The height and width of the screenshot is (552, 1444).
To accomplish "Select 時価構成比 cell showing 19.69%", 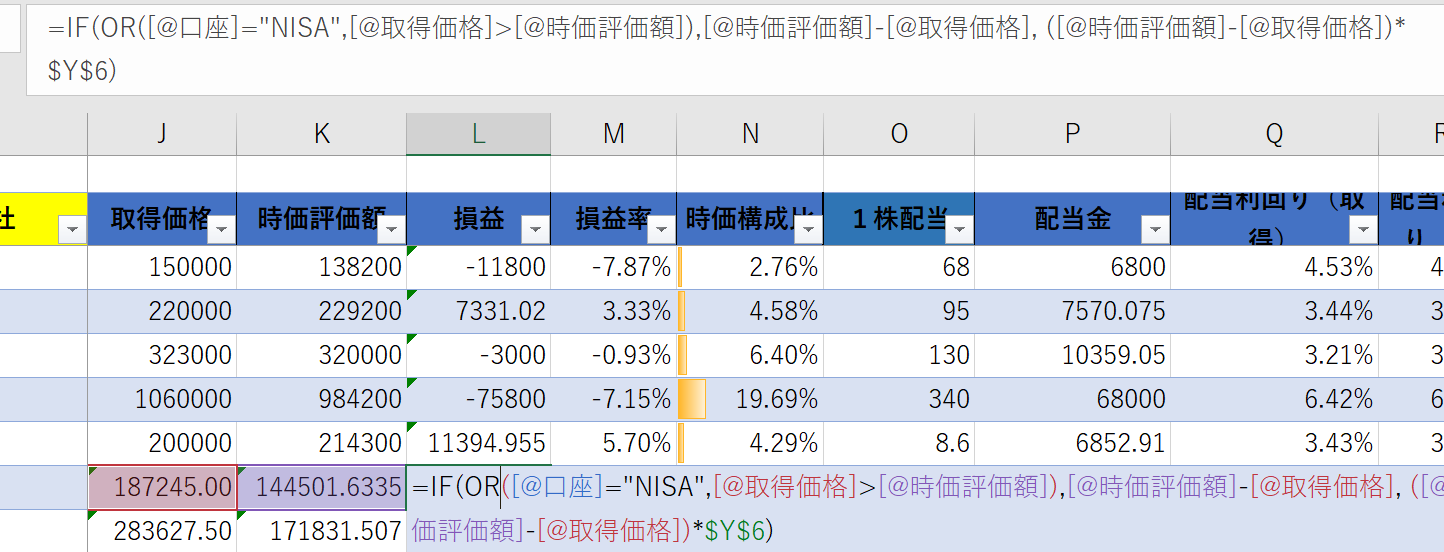I will point(750,399).
